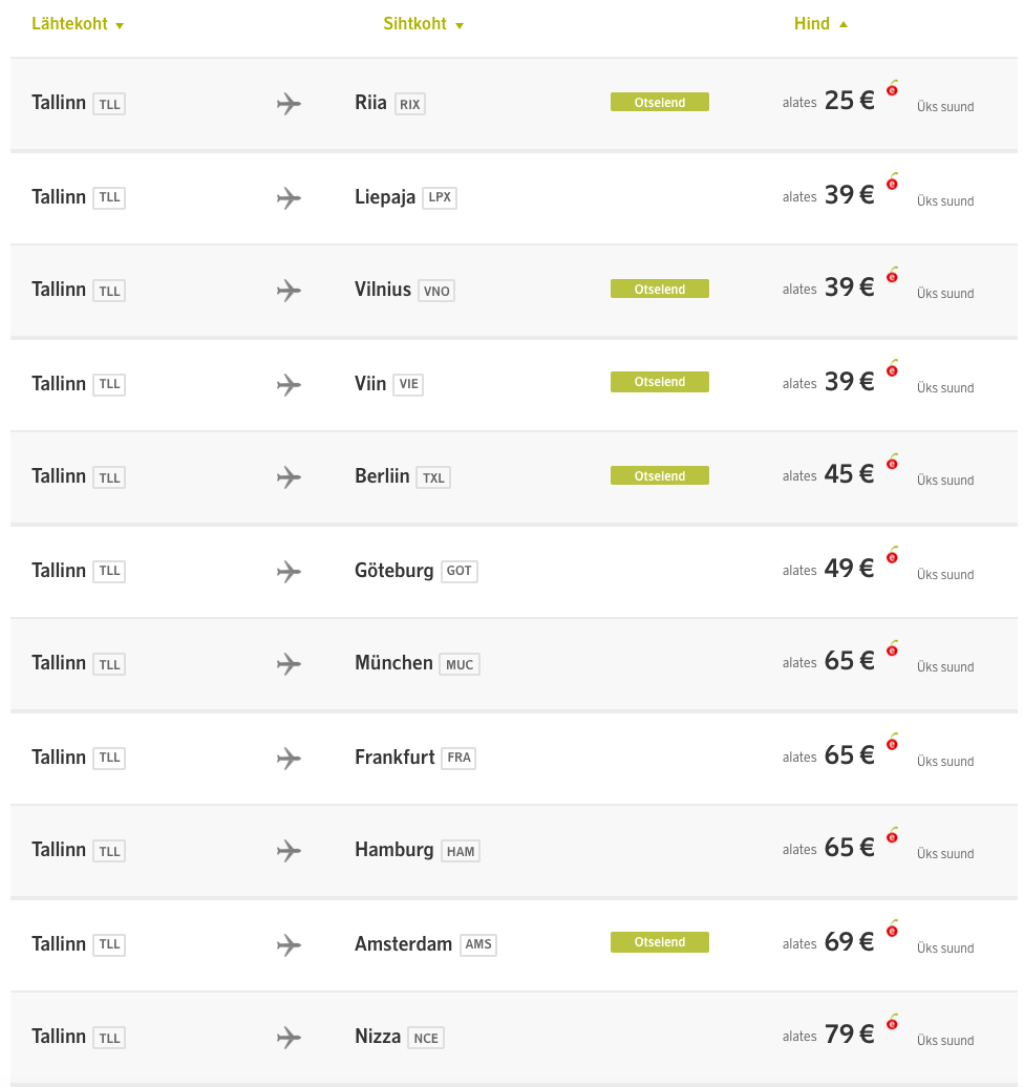The image size is (1024, 1087).
Task: Click Otselend badge for Riia flight
Action: tap(659, 102)
